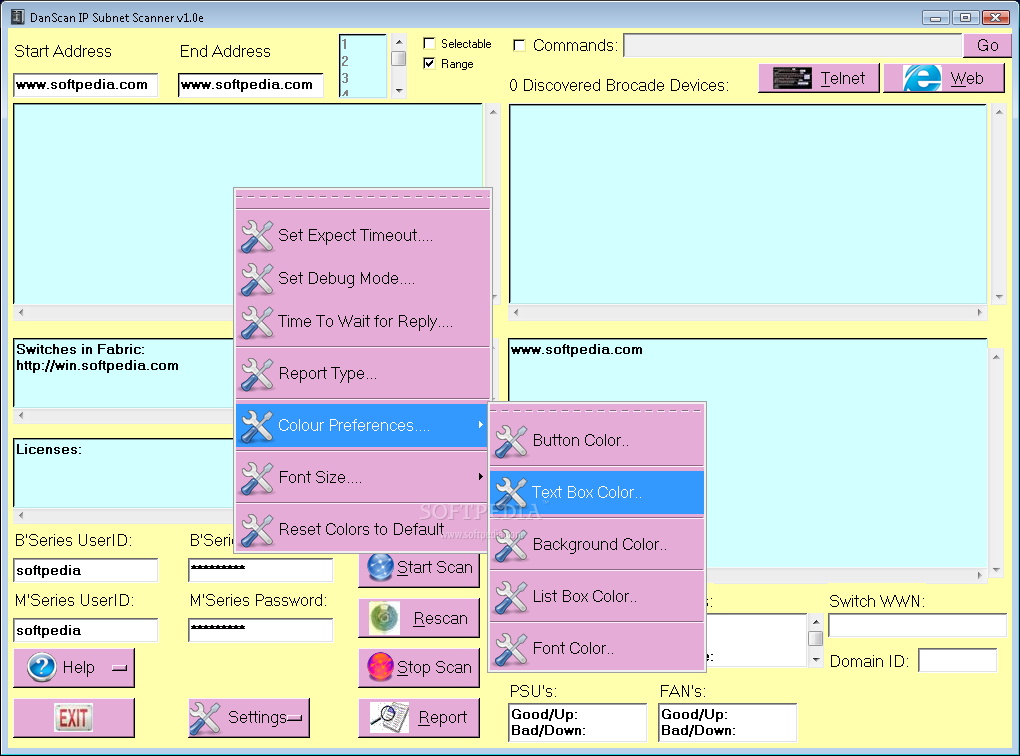Click the tools icon beside List Box Color
1020x756 pixels.
pos(511,597)
